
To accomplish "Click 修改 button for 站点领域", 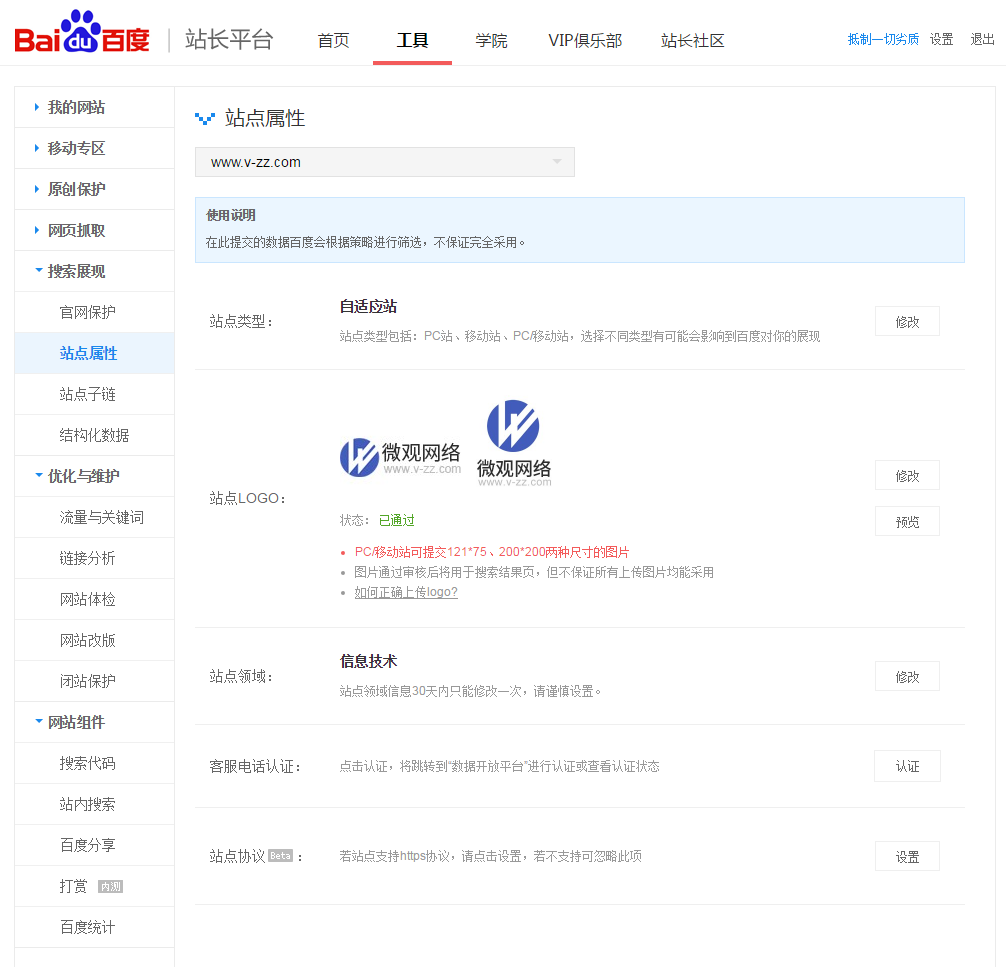I will (x=907, y=676).
